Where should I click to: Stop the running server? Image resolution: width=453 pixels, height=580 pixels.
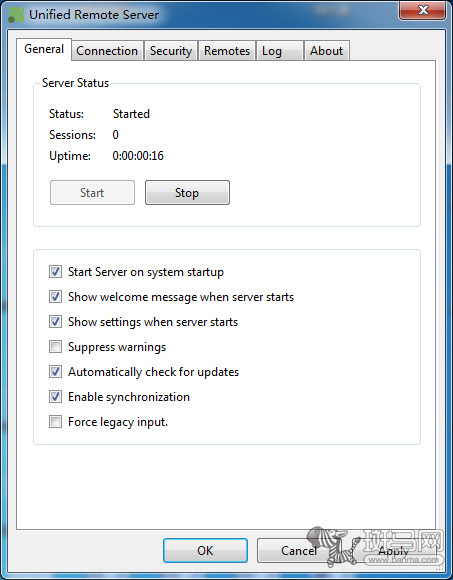(187, 192)
